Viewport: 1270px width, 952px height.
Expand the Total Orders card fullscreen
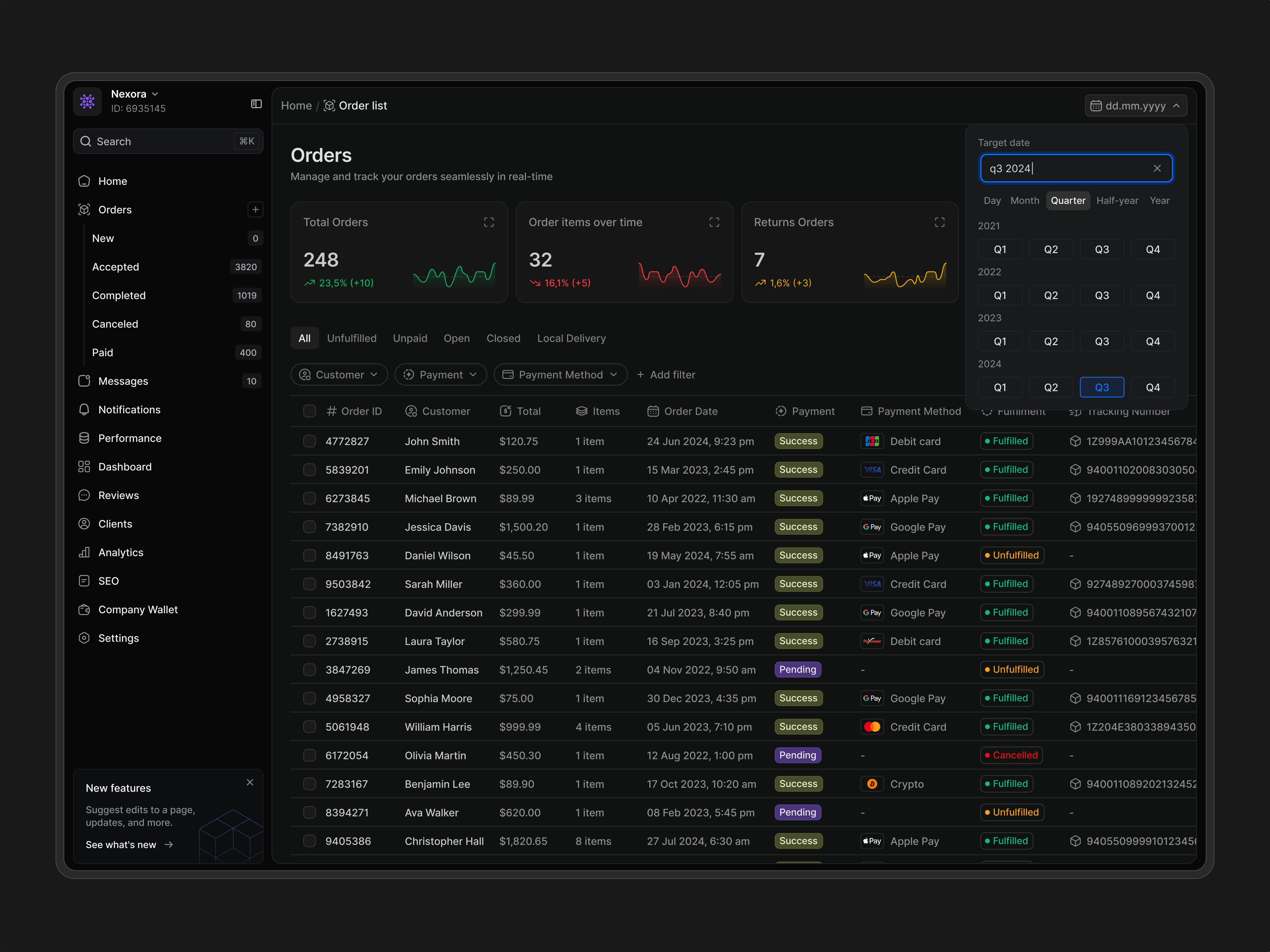tap(489, 222)
